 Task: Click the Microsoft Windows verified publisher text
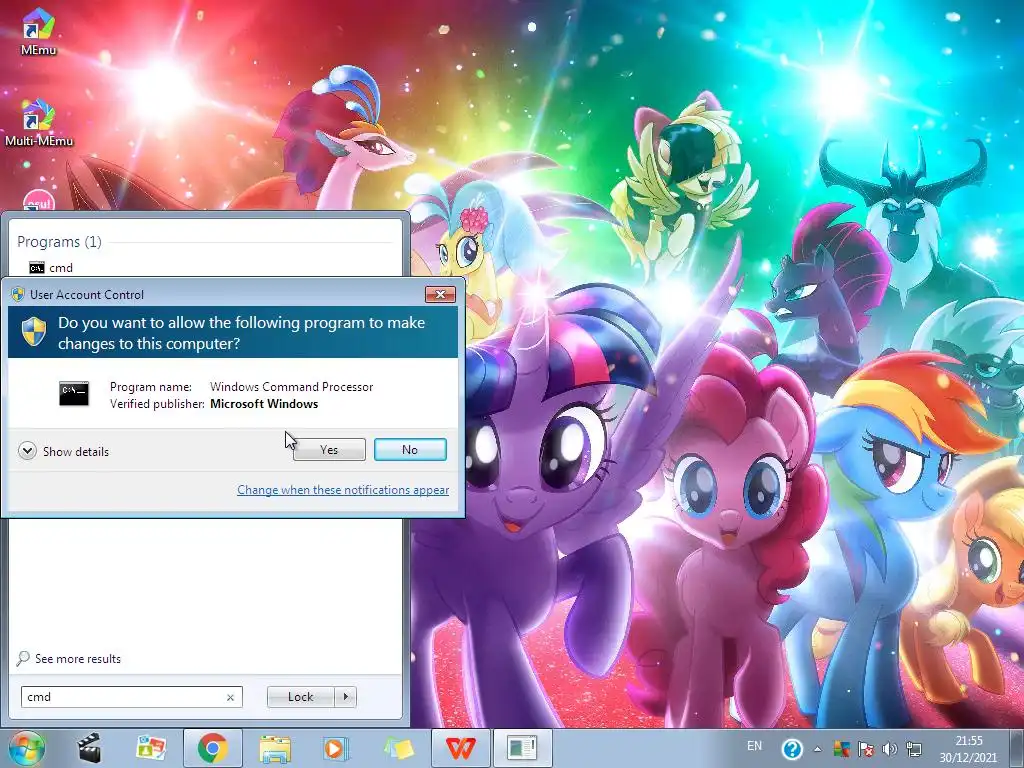[264, 404]
